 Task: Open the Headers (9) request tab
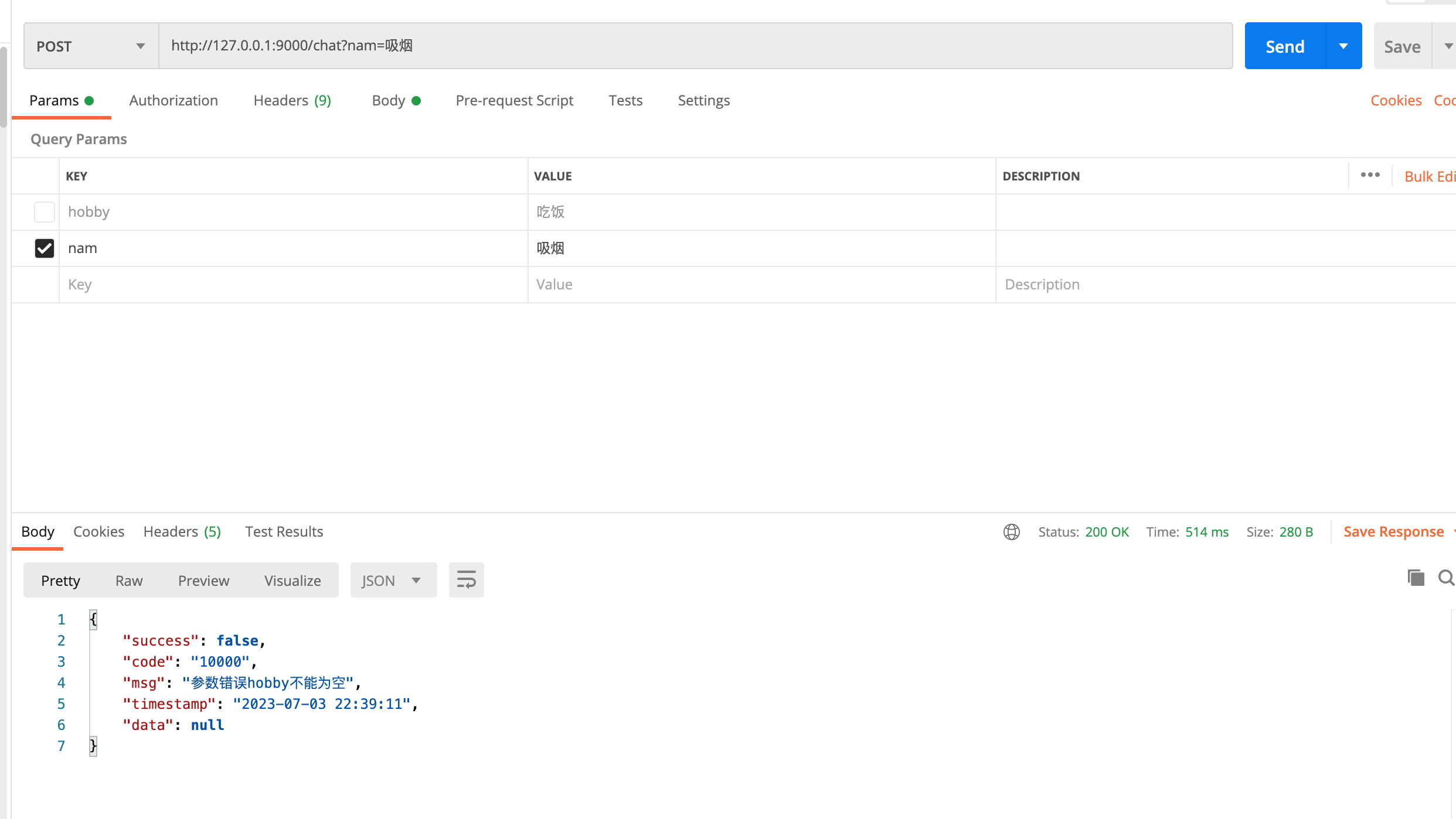pyautogui.click(x=292, y=100)
